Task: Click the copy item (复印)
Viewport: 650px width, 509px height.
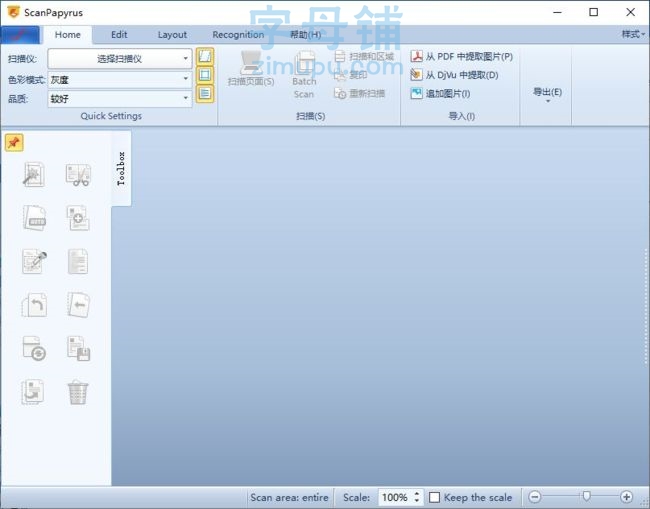Action: [351, 75]
